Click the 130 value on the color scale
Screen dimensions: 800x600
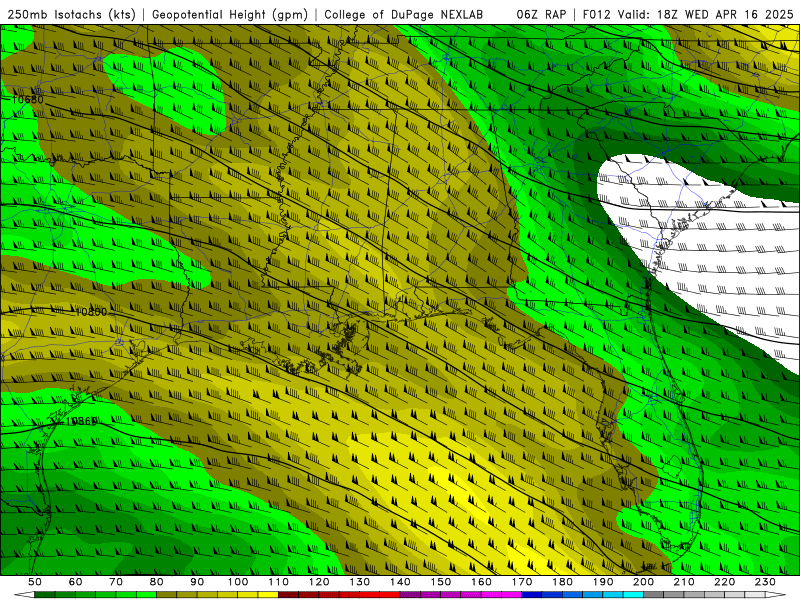click(x=360, y=582)
